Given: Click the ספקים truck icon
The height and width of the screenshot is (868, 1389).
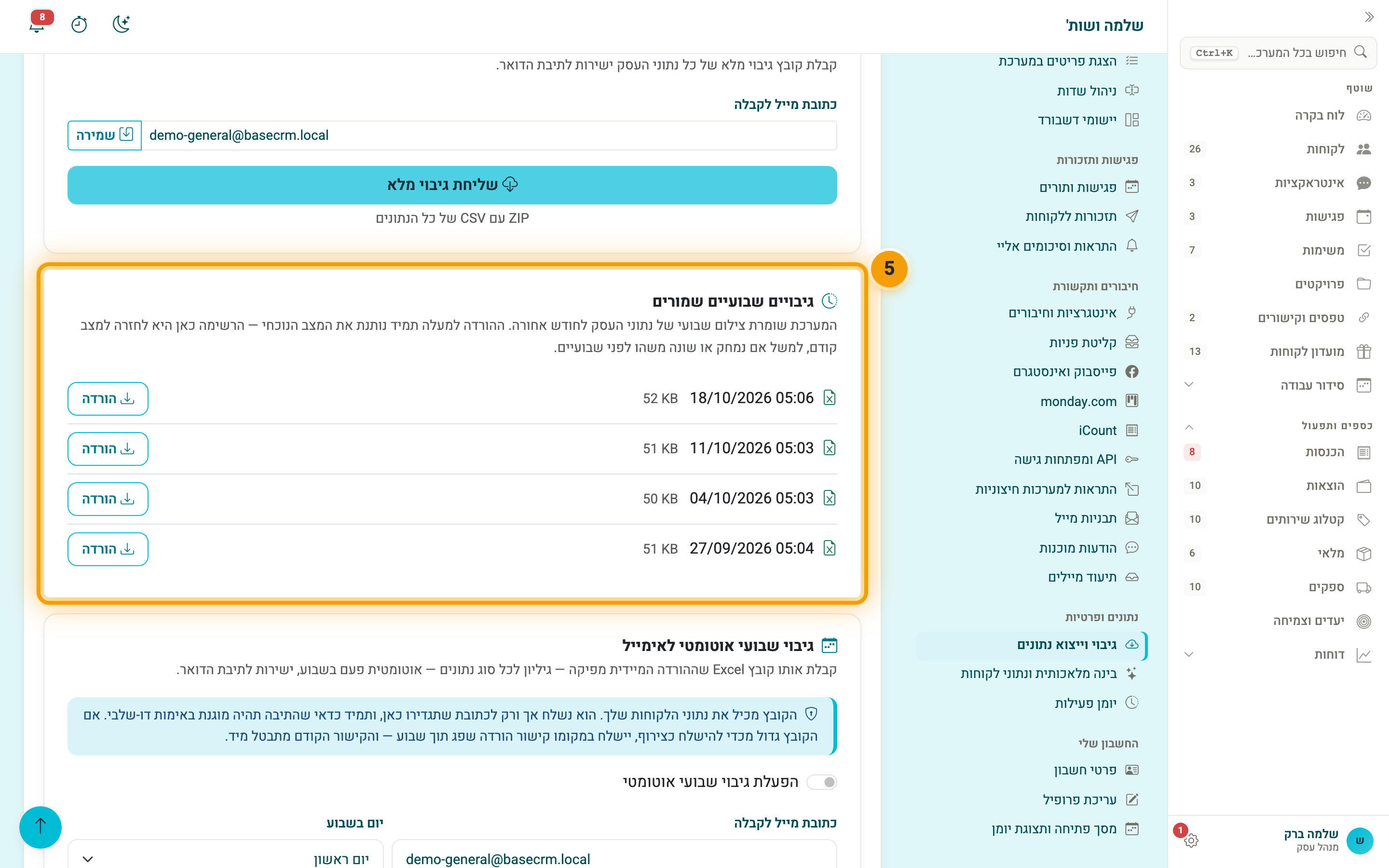Looking at the screenshot, I should pyautogui.click(x=1364, y=588).
